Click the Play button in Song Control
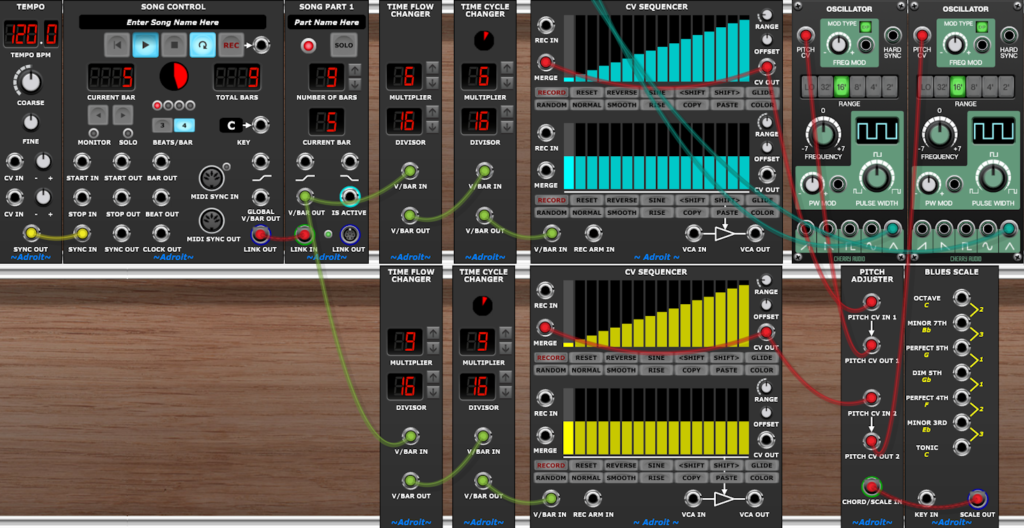Viewport: 1024px width, 528px height. pyautogui.click(x=146, y=45)
